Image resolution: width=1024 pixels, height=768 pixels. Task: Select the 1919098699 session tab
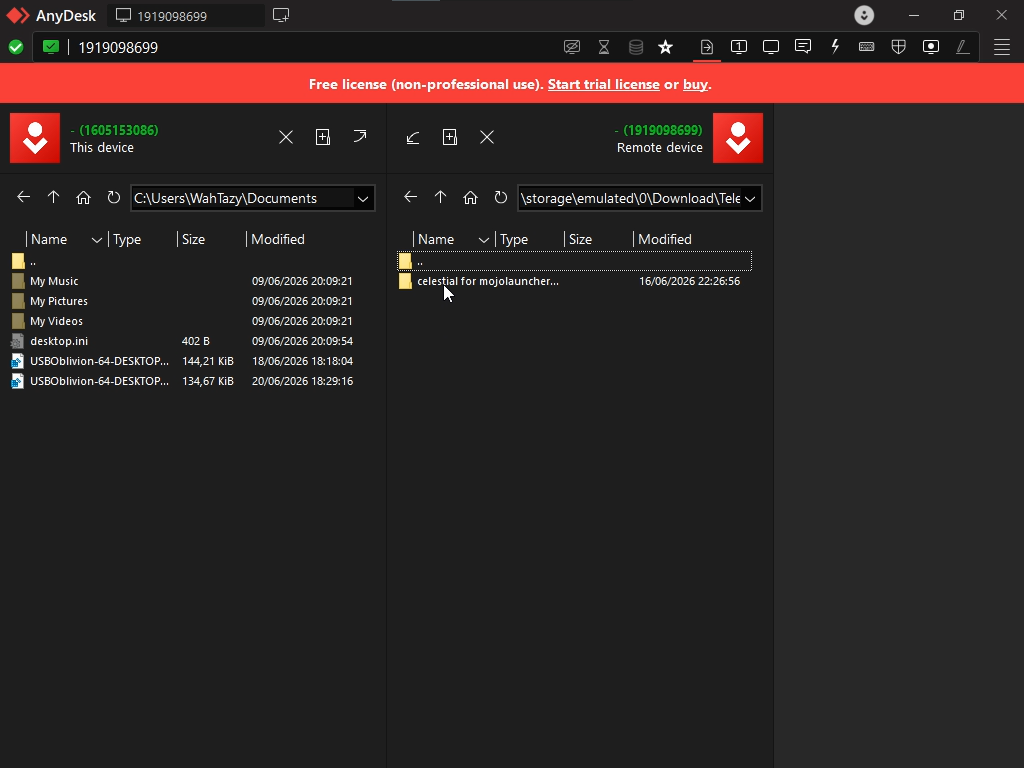(185, 16)
